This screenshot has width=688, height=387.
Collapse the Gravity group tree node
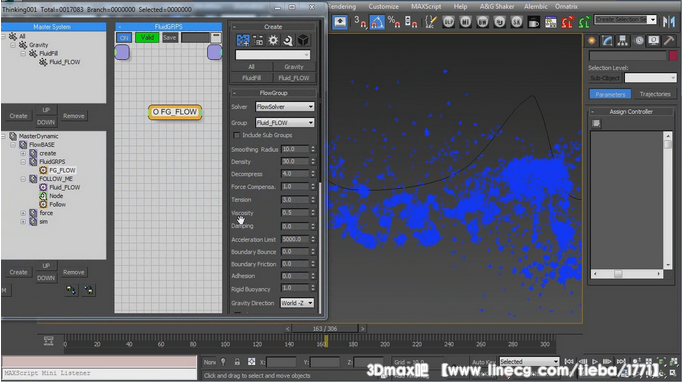point(13,45)
